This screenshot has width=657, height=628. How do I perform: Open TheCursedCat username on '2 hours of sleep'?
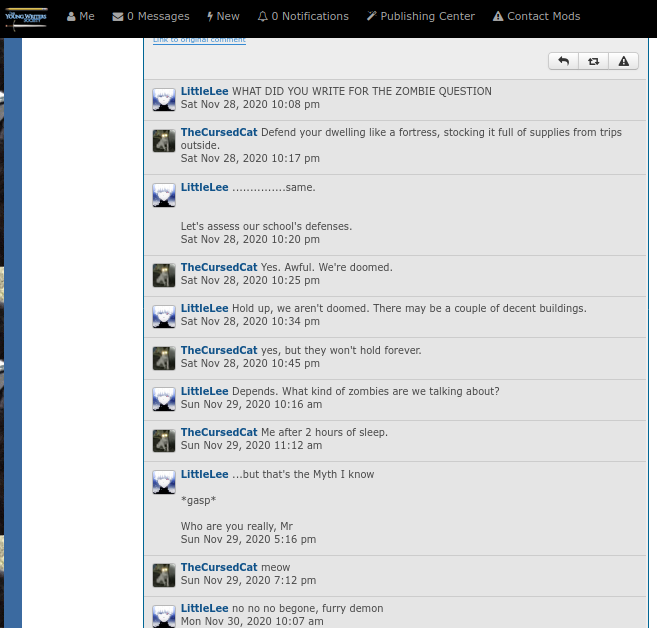219,432
